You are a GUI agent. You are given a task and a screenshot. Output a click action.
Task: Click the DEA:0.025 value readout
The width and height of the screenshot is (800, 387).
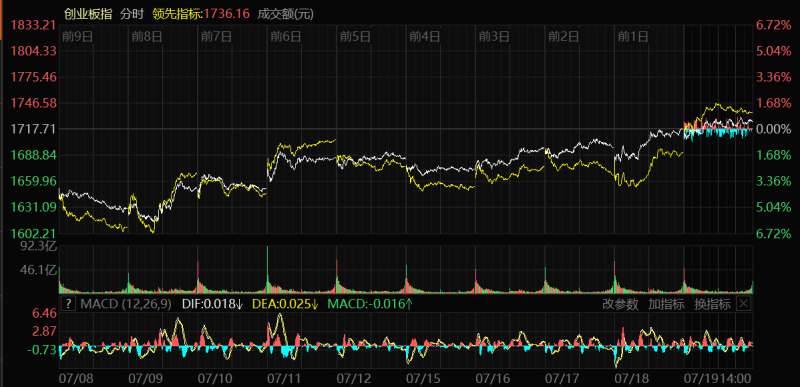coord(285,304)
